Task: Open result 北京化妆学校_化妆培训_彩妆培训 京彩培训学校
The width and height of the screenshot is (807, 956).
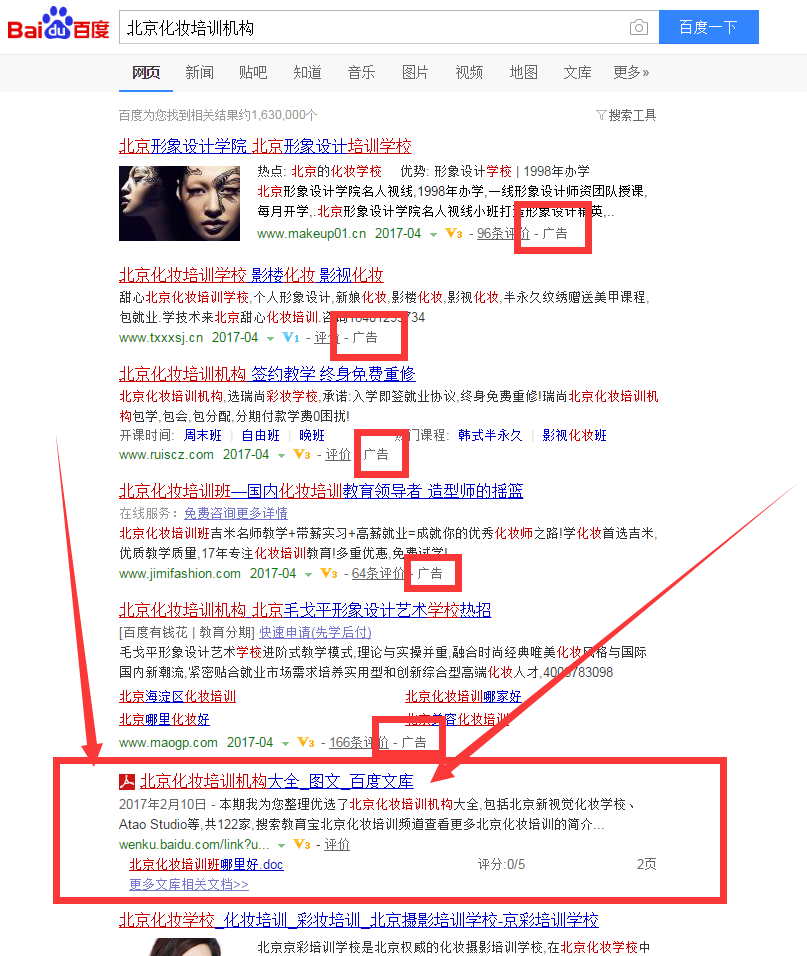Action: click(x=359, y=920)
